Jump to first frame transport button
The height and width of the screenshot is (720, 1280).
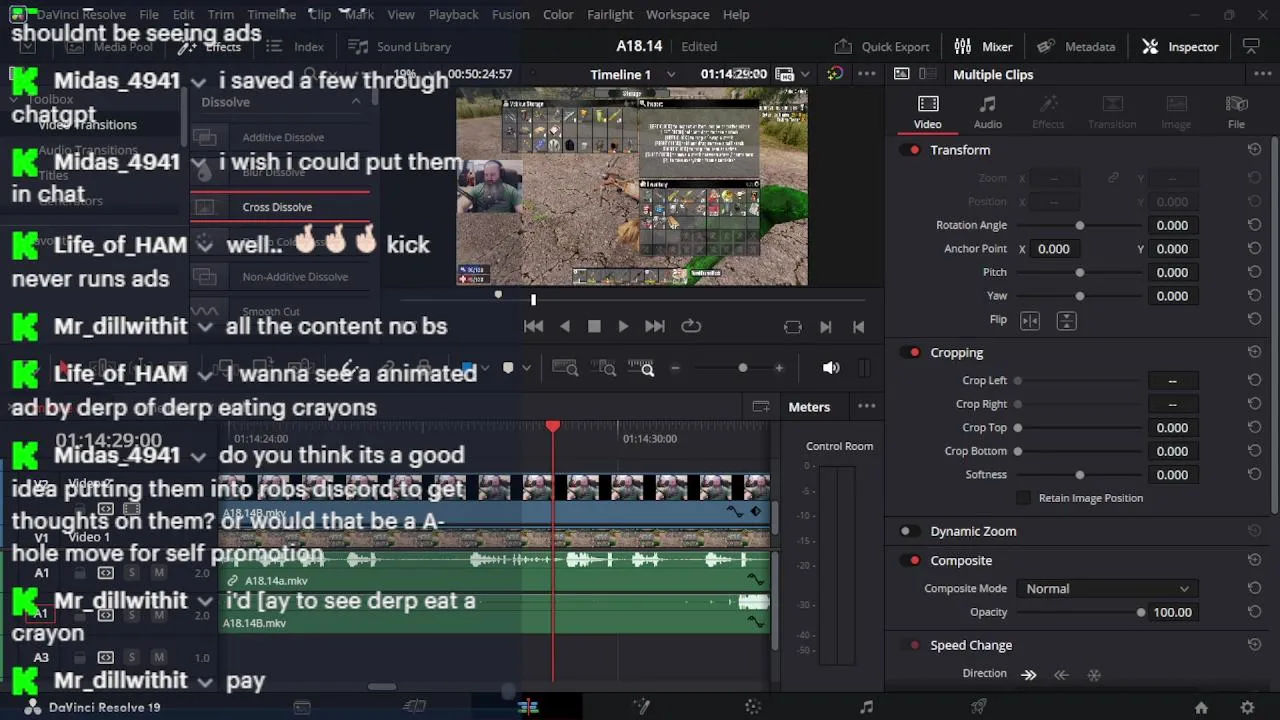(x=533, y=326)
